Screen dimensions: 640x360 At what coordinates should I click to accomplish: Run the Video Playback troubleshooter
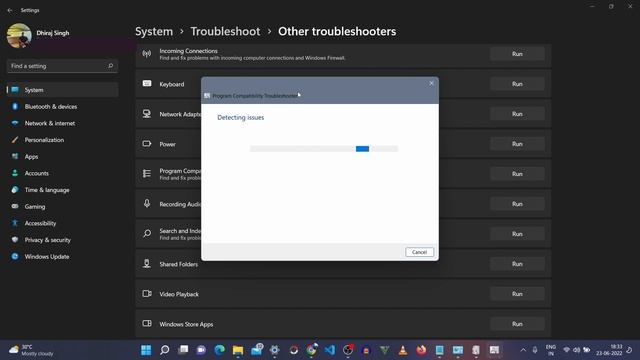517,294
